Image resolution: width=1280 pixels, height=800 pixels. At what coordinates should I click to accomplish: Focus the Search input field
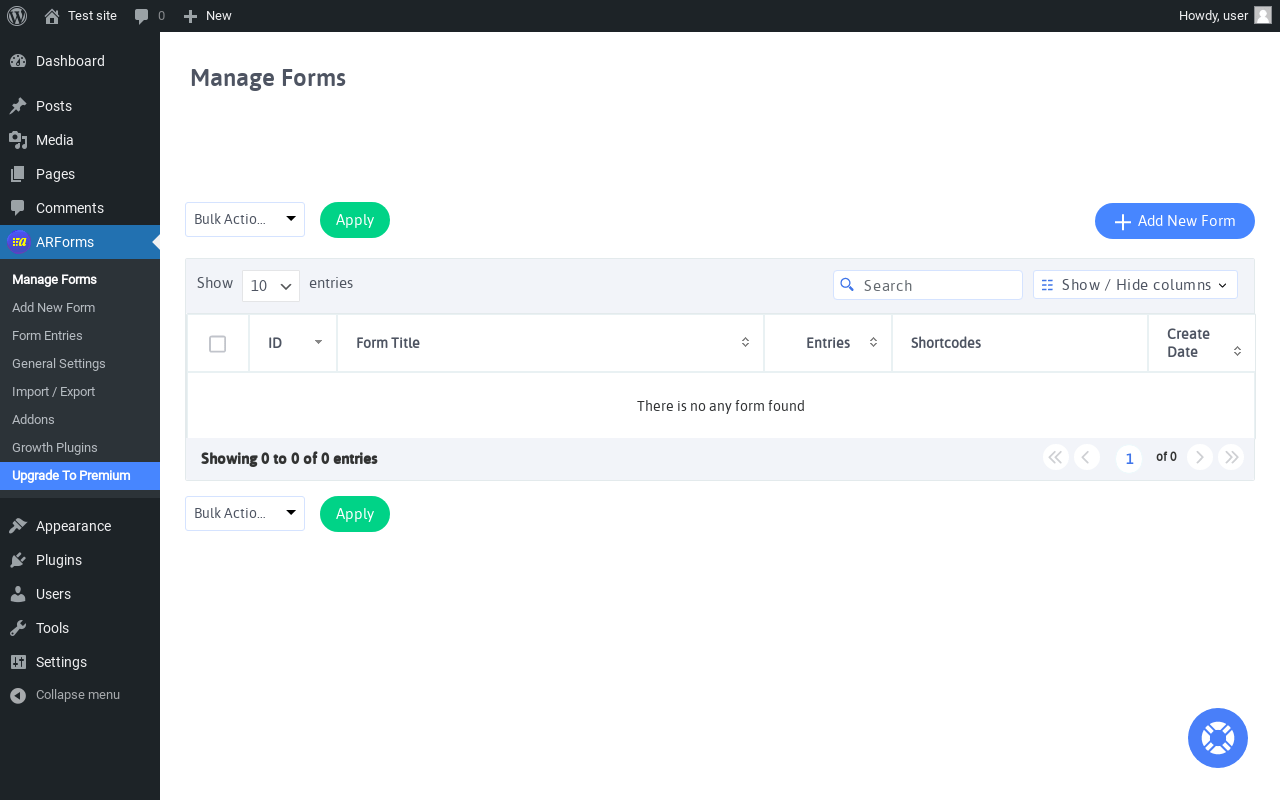click(928, 285)
